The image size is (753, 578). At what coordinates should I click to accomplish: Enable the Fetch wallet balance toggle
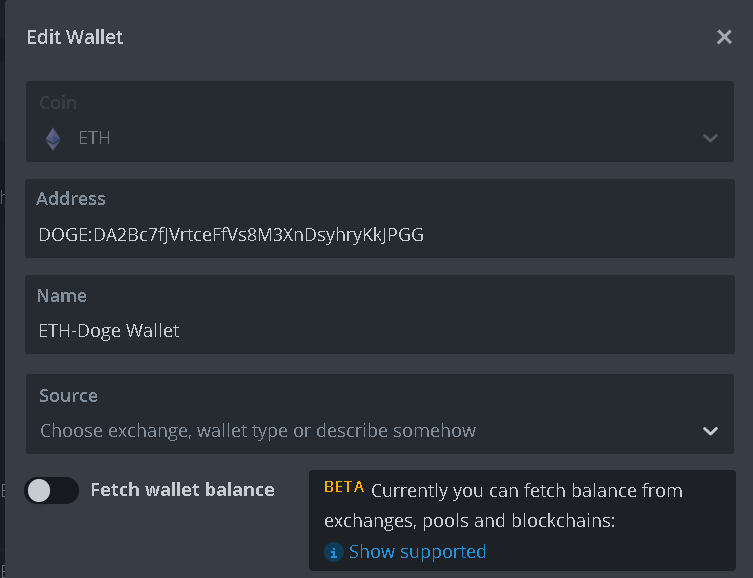51,490
